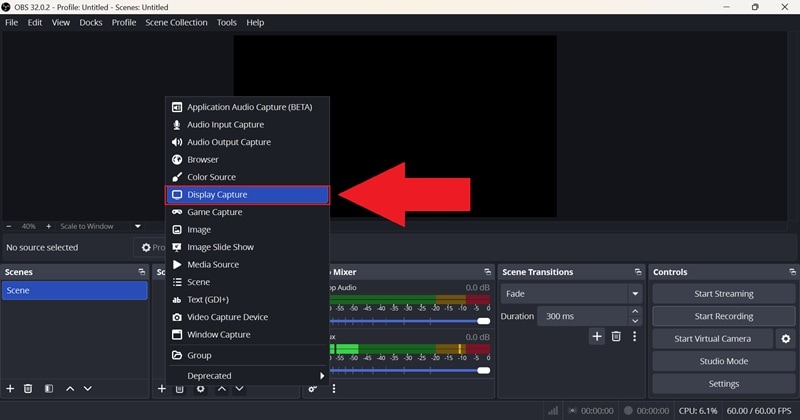
Task: Expand the Deprecated submenu
Action: pos(247,376)
